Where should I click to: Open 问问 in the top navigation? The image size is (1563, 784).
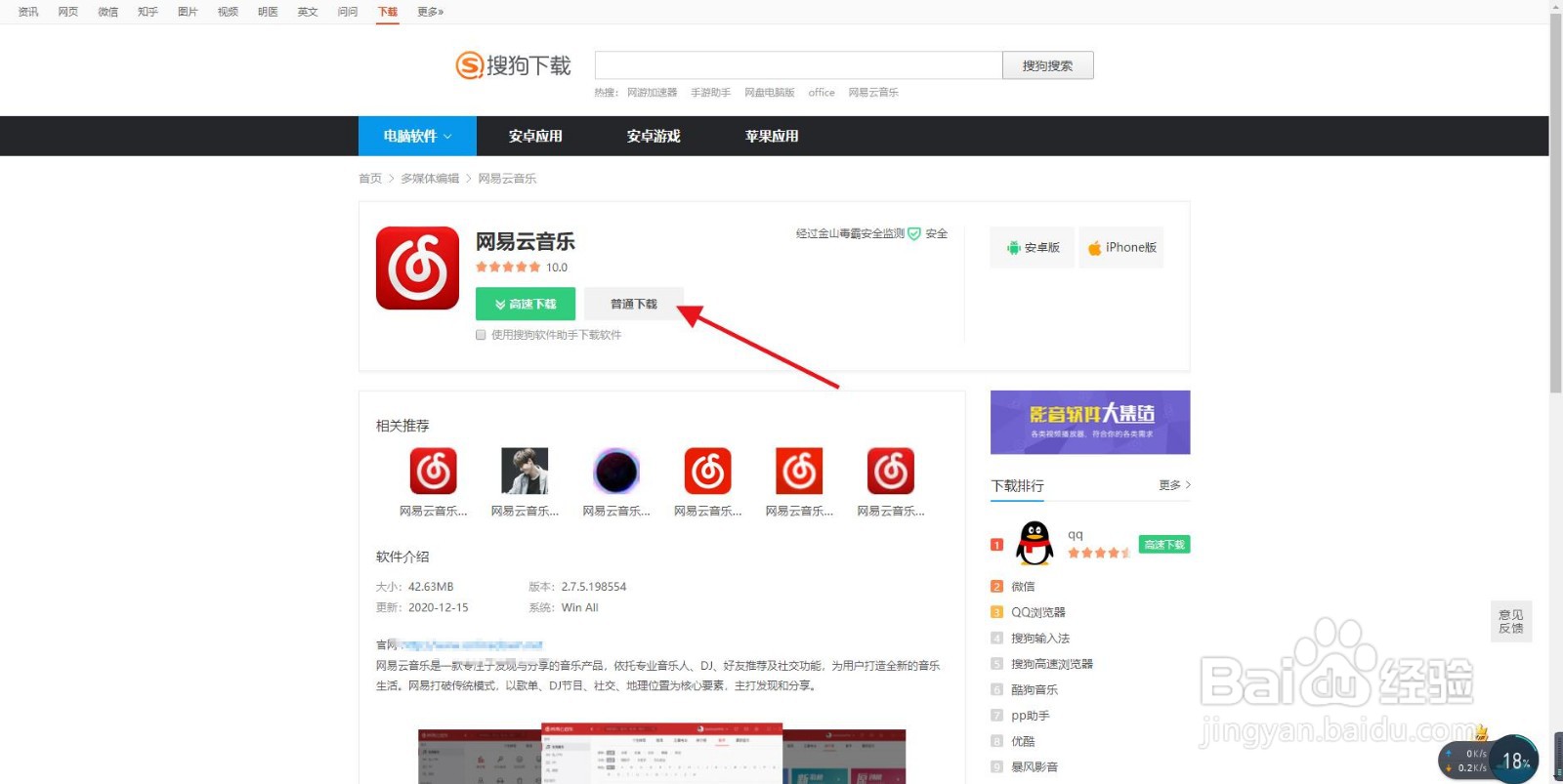coord(349,12)
